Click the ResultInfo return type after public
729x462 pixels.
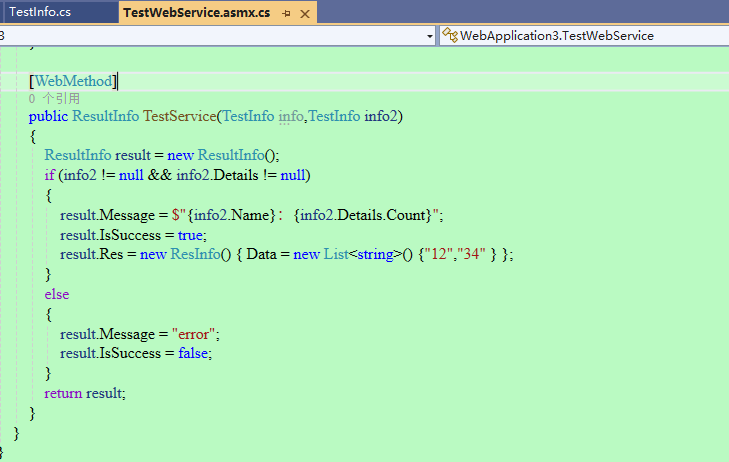[x=105, y=117]
